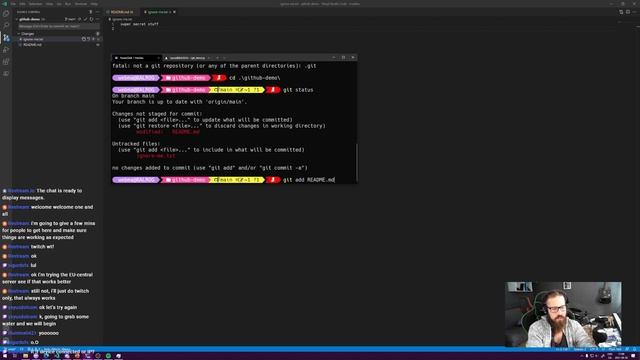The height and width of the screenshot is (360, 640).
Task: Open the Run and Debug view
Action: [6, 49]
